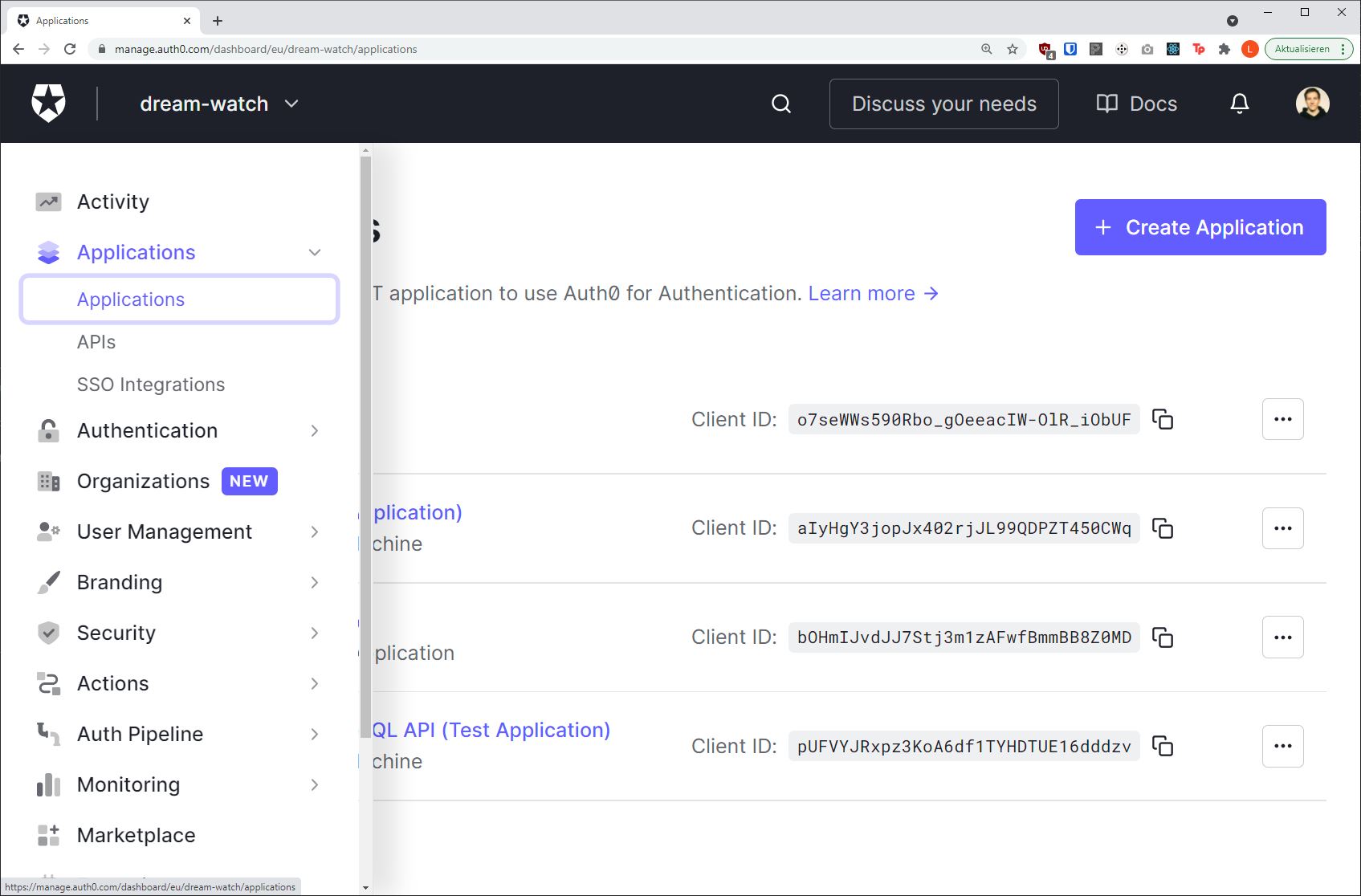Click the Organizations building icon
This screenshot has width=1361, height=896.
[48, 481]
